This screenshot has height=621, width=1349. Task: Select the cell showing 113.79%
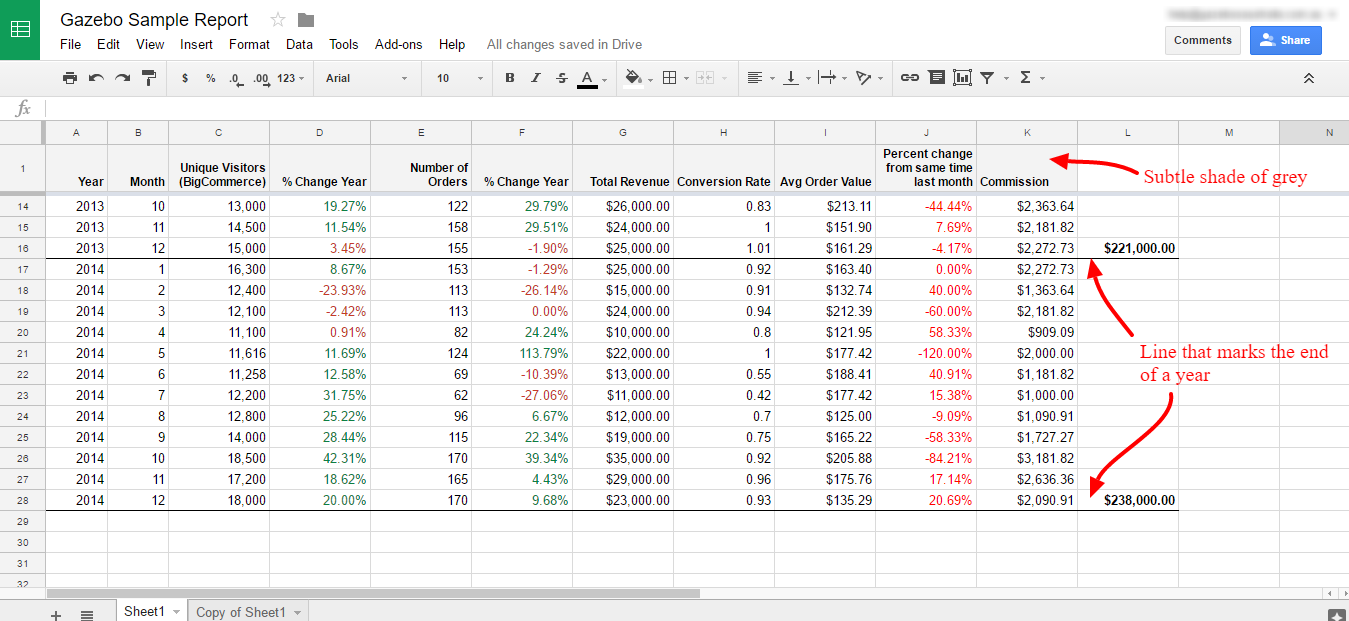[x=522, y=353]
